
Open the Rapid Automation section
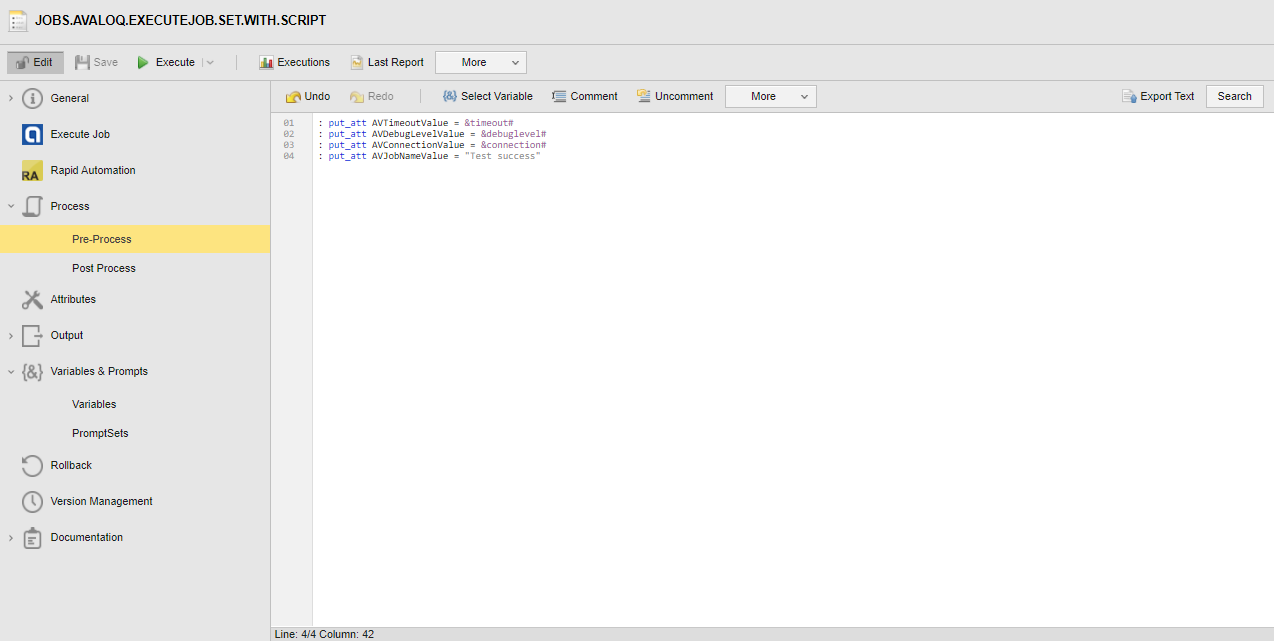[x=93, y=170]
